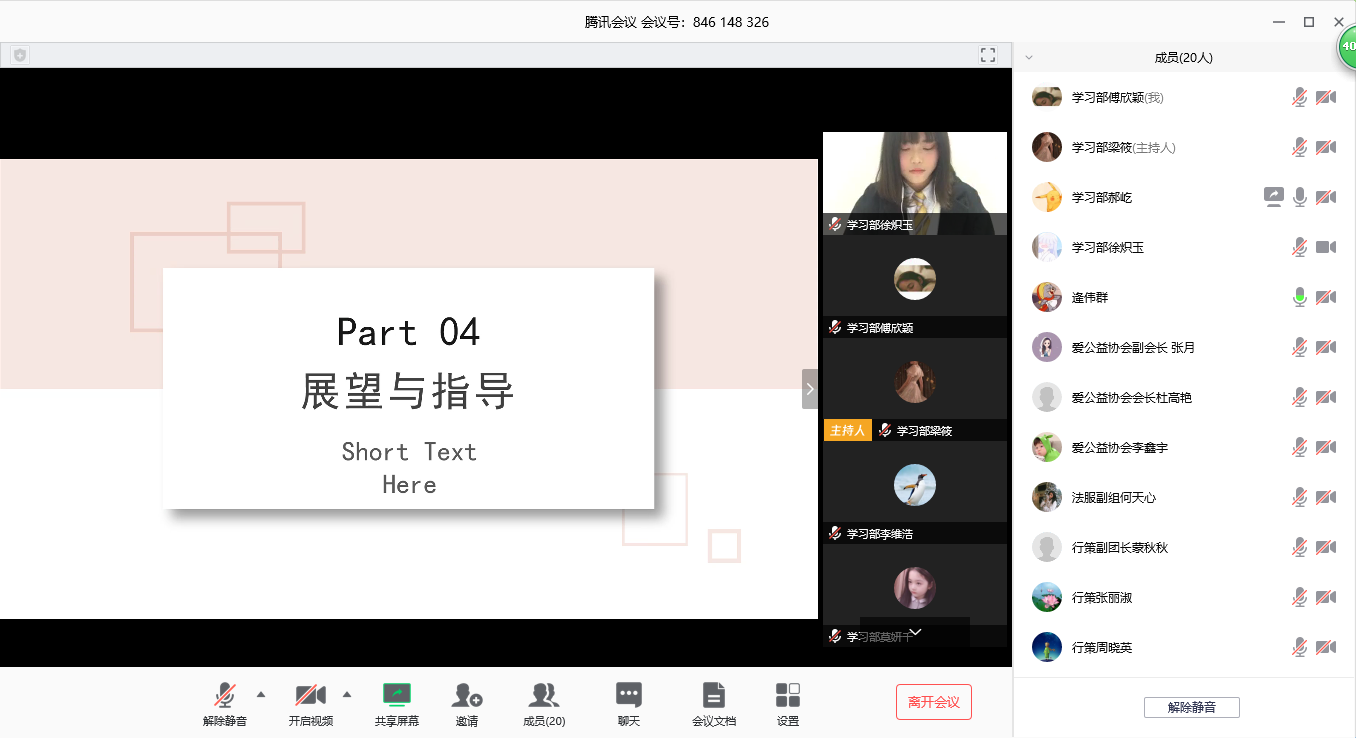
Task: Open the 聊天 (Chat) panel
Action: click(x=628, y=695)
